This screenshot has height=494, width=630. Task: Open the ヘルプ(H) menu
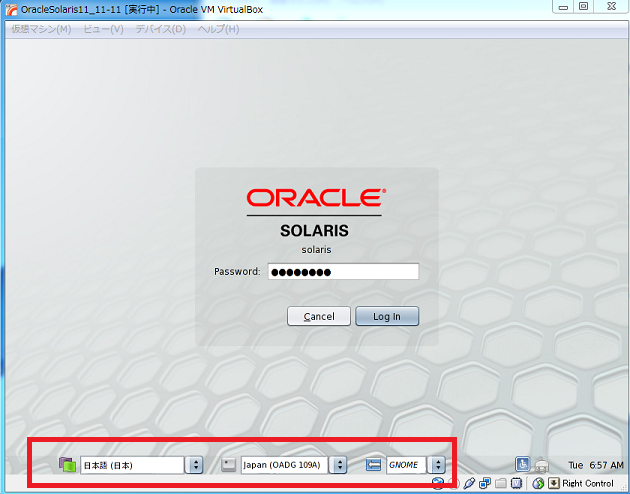[x=218, y=29]
